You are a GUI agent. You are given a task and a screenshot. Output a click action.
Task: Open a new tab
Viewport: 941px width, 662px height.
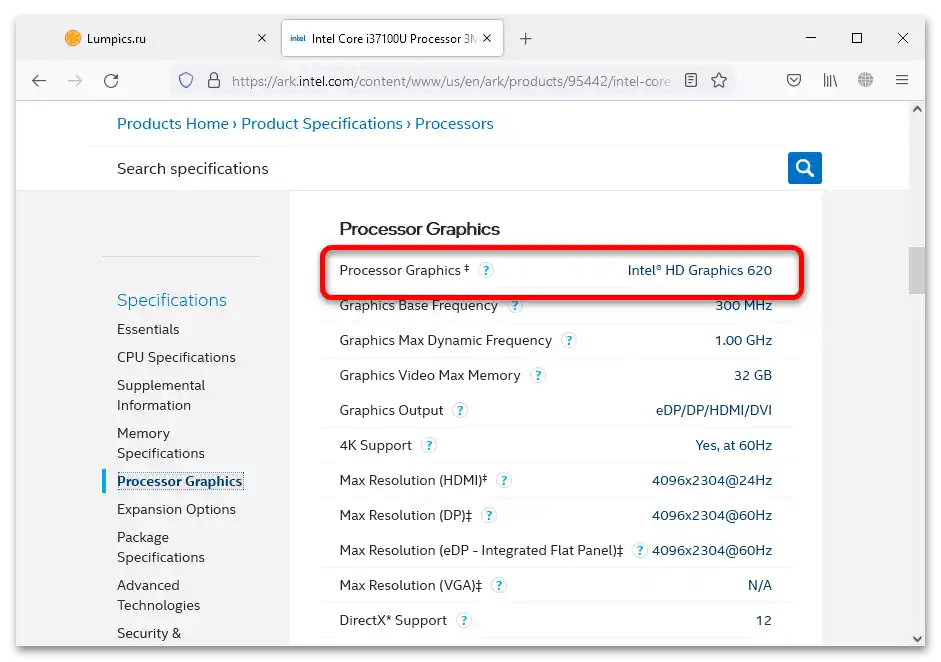pos(525,39)
